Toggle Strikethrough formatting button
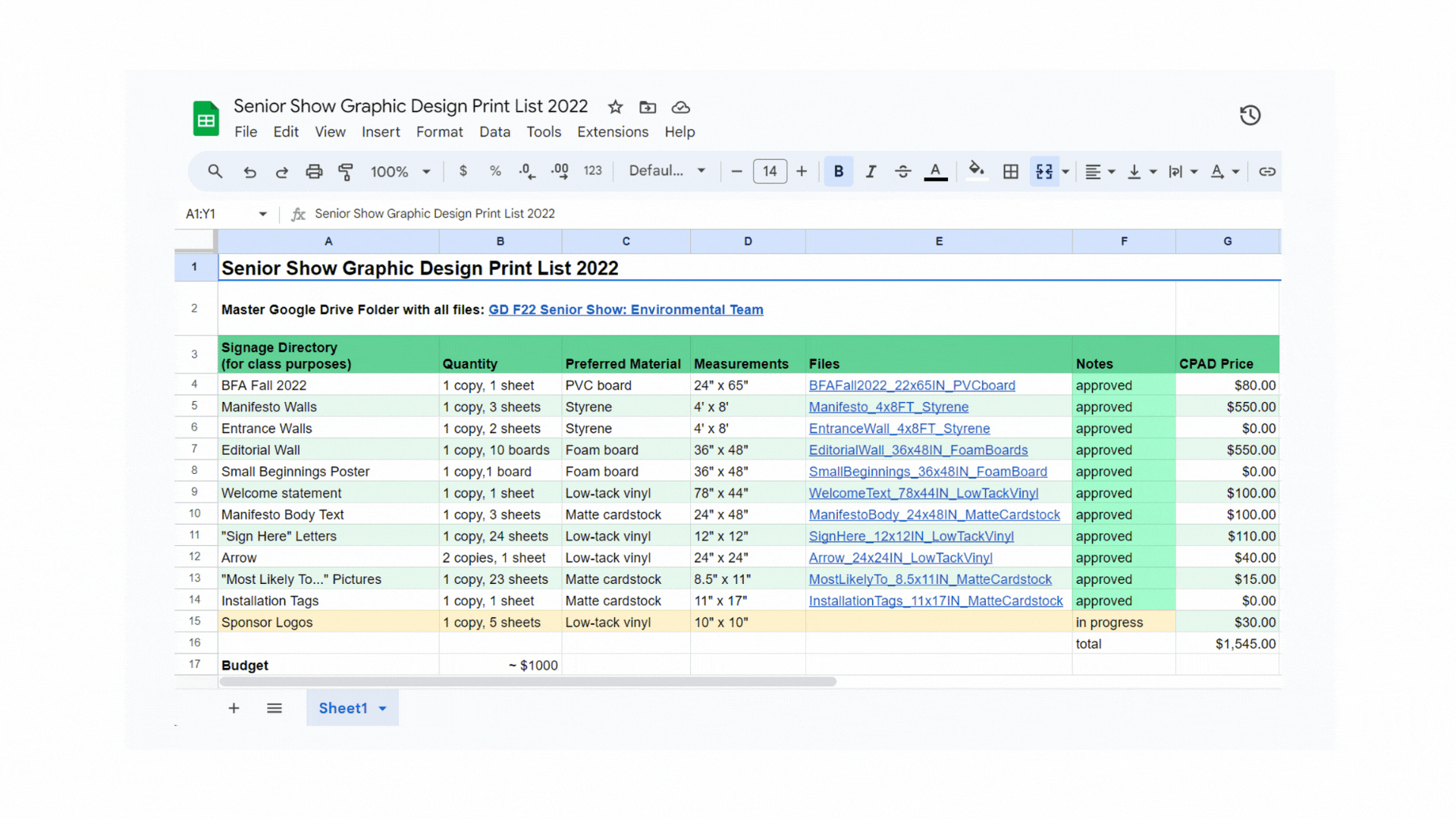 [902, 171]
